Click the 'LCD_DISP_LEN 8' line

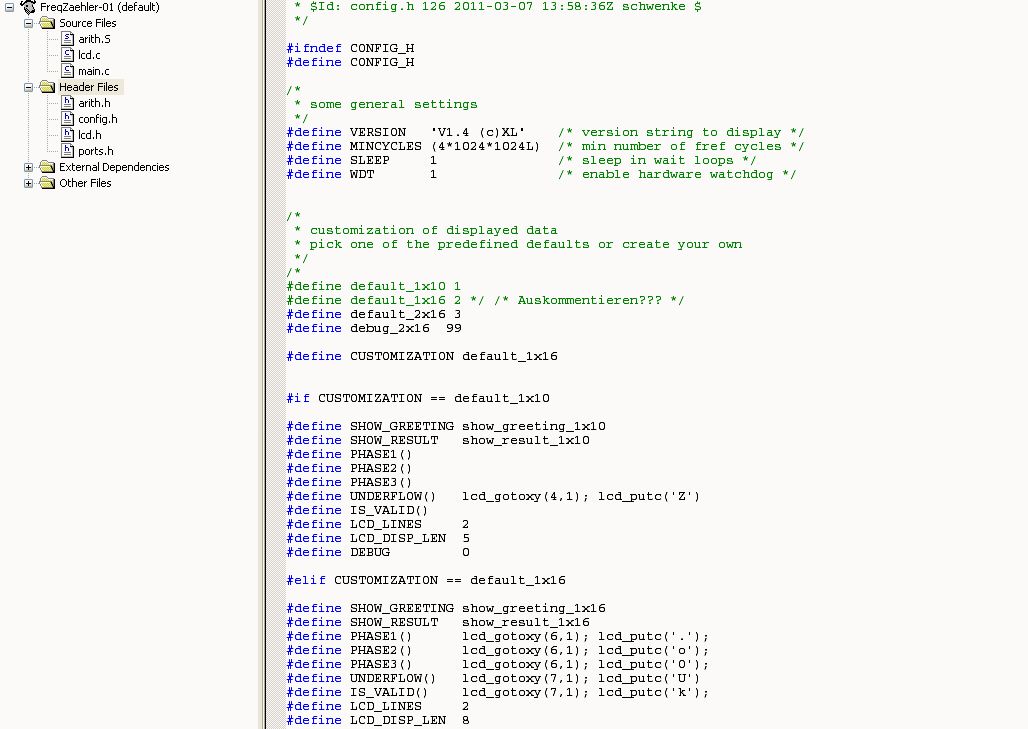[x=378, y=720]
